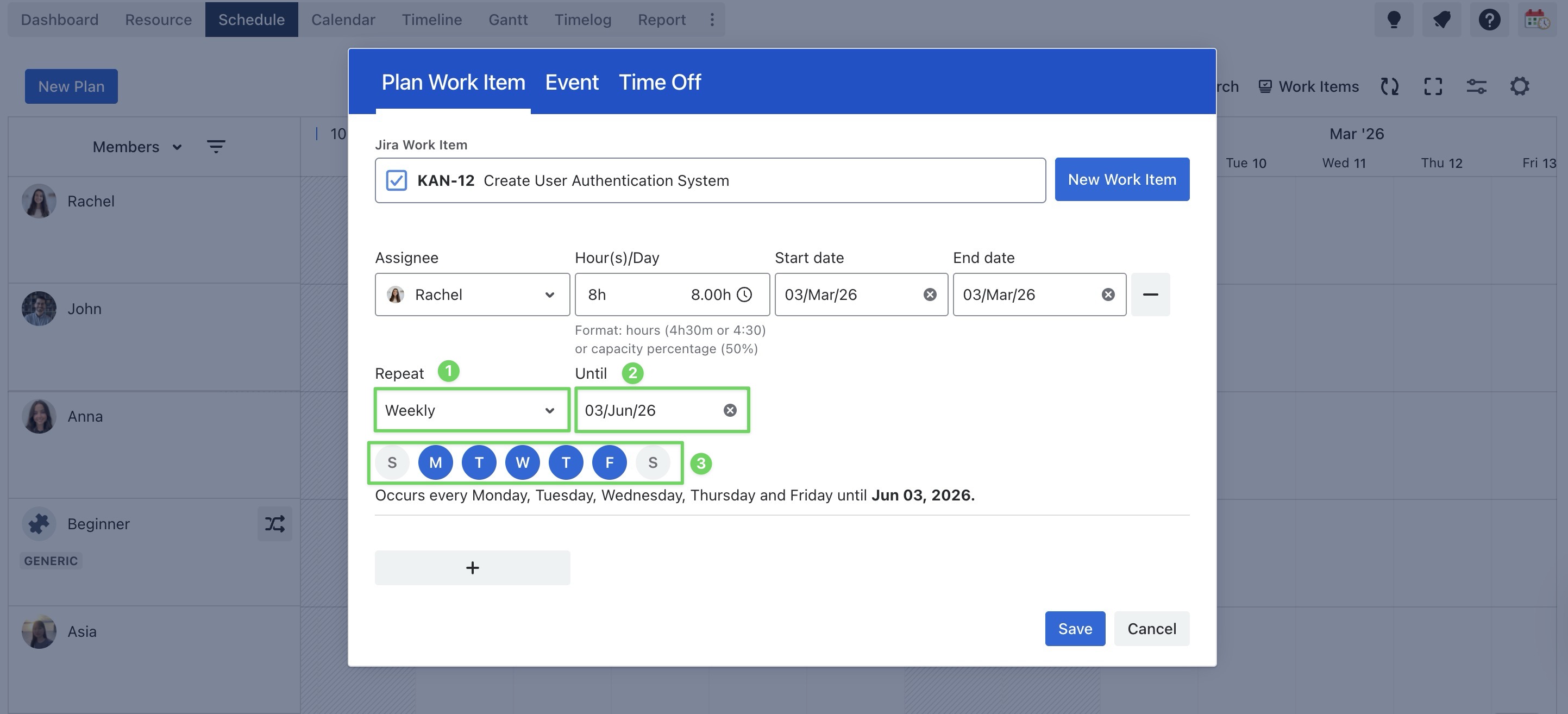This screenshot has width=1568, height=714.
Task: Click the refresh sync icon in toolbar
Action: pyautogui.click(x=1389, y=86)
